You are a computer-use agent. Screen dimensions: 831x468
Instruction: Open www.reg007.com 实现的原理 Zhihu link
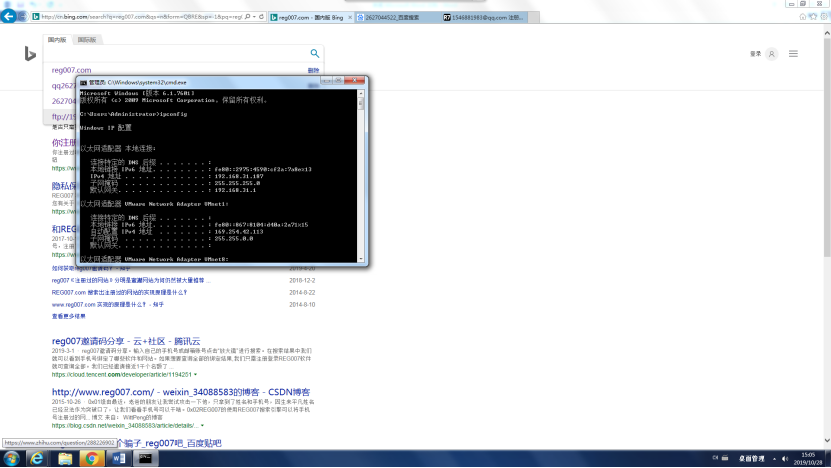(x=108, y=305)
